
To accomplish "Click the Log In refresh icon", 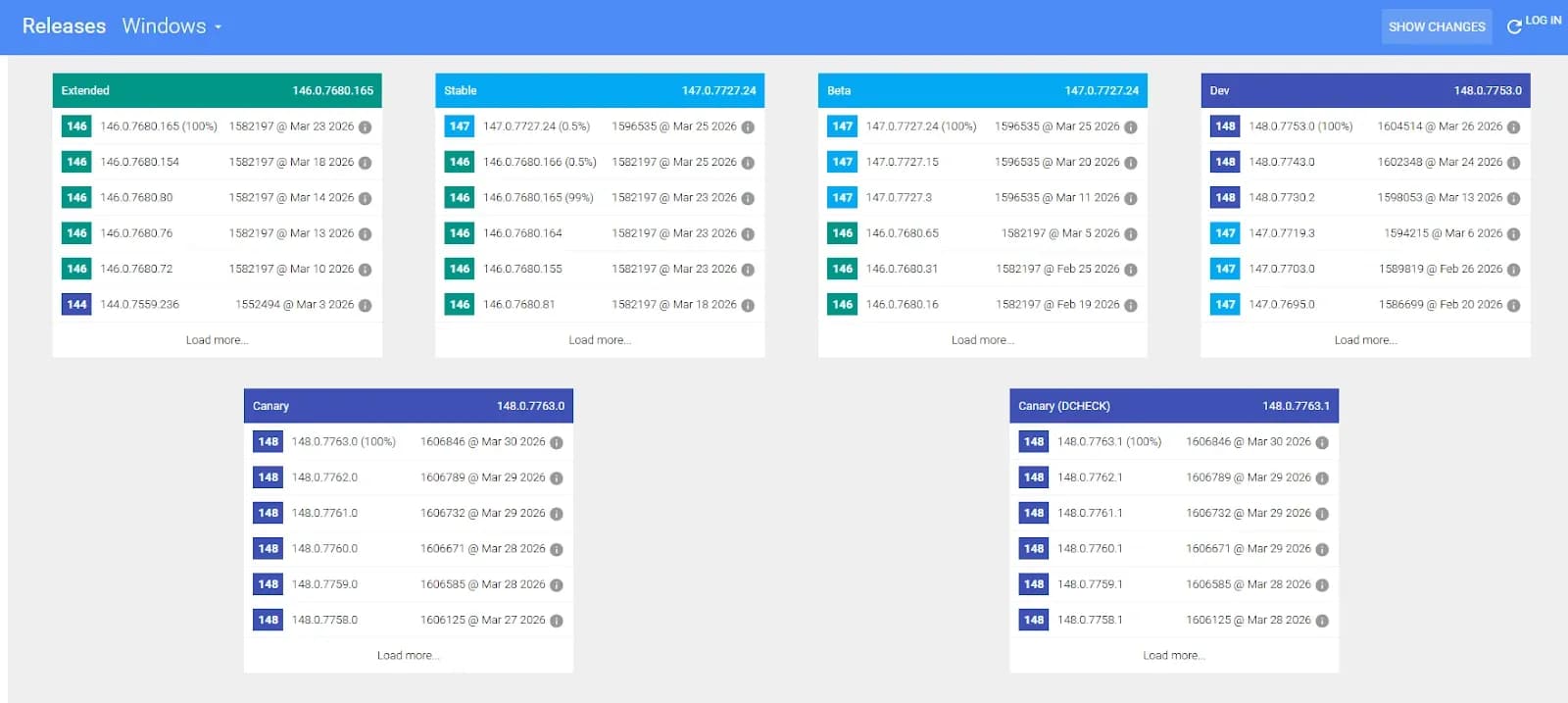I will (x=1514, y=26).
